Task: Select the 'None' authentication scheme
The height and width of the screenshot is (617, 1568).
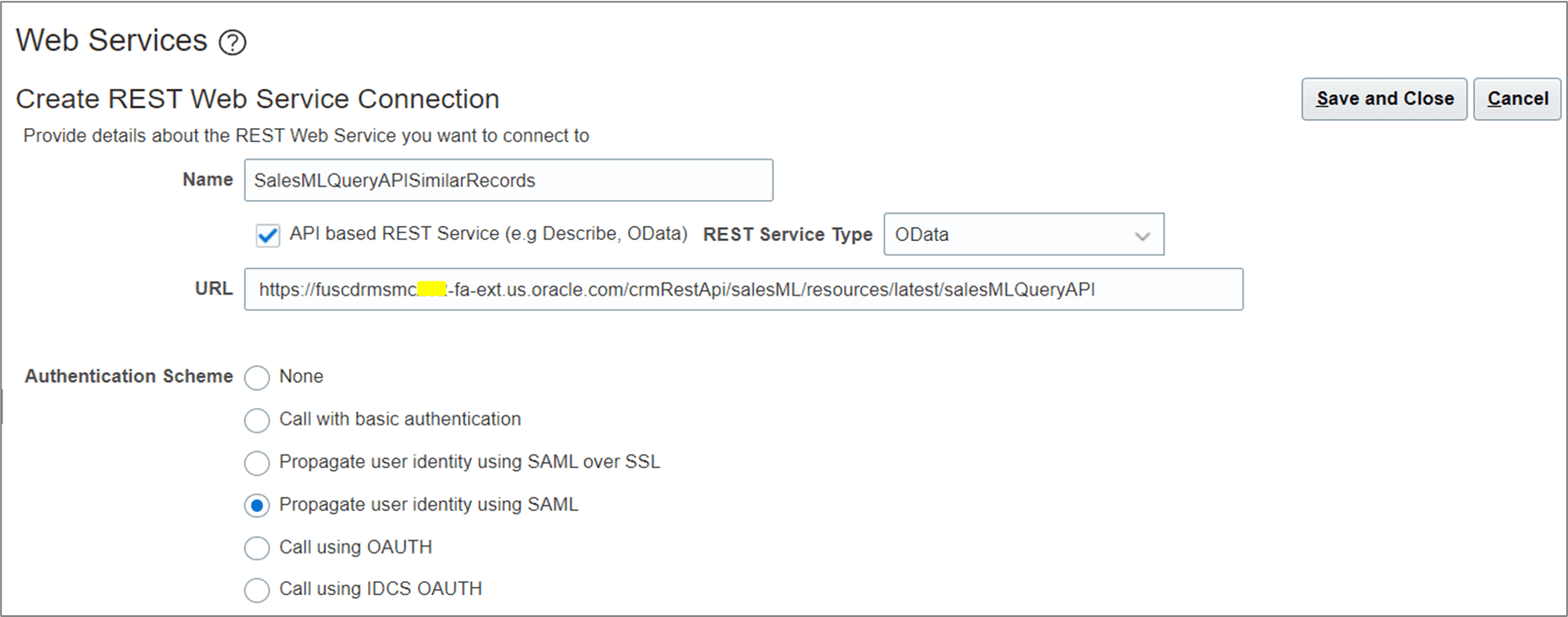Action: tap(257, 378)
